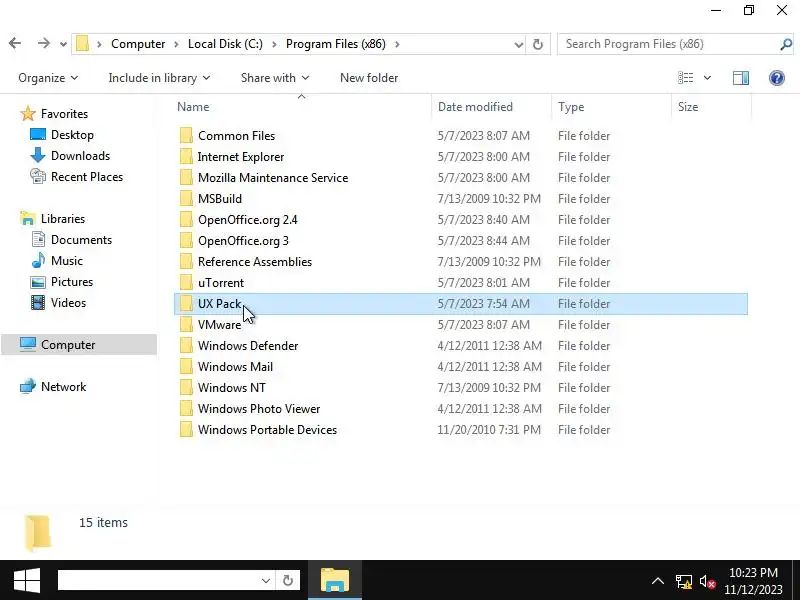Open recent locations dropdown arrow
This screenshot has height=600, width=800.
point(63,44)
